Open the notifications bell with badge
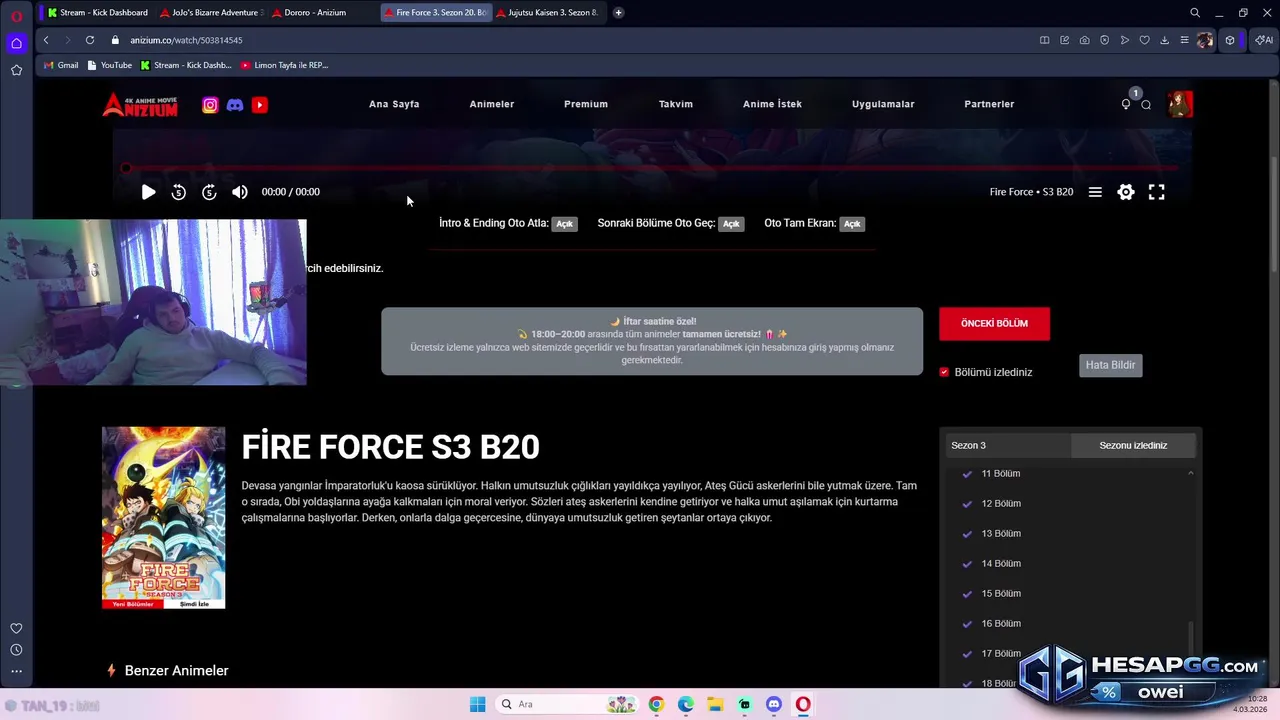This screenshot has height=720, width=1280. pyautogui.click(x=1127, y=103)
